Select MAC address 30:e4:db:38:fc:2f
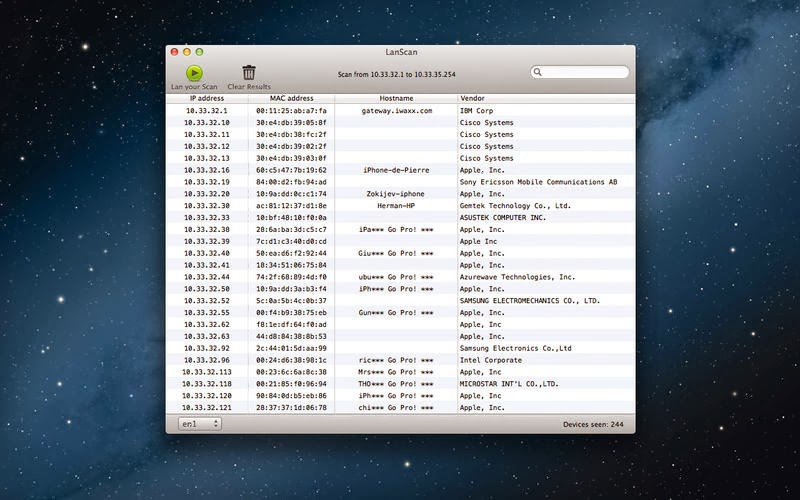 click(291, 135)
